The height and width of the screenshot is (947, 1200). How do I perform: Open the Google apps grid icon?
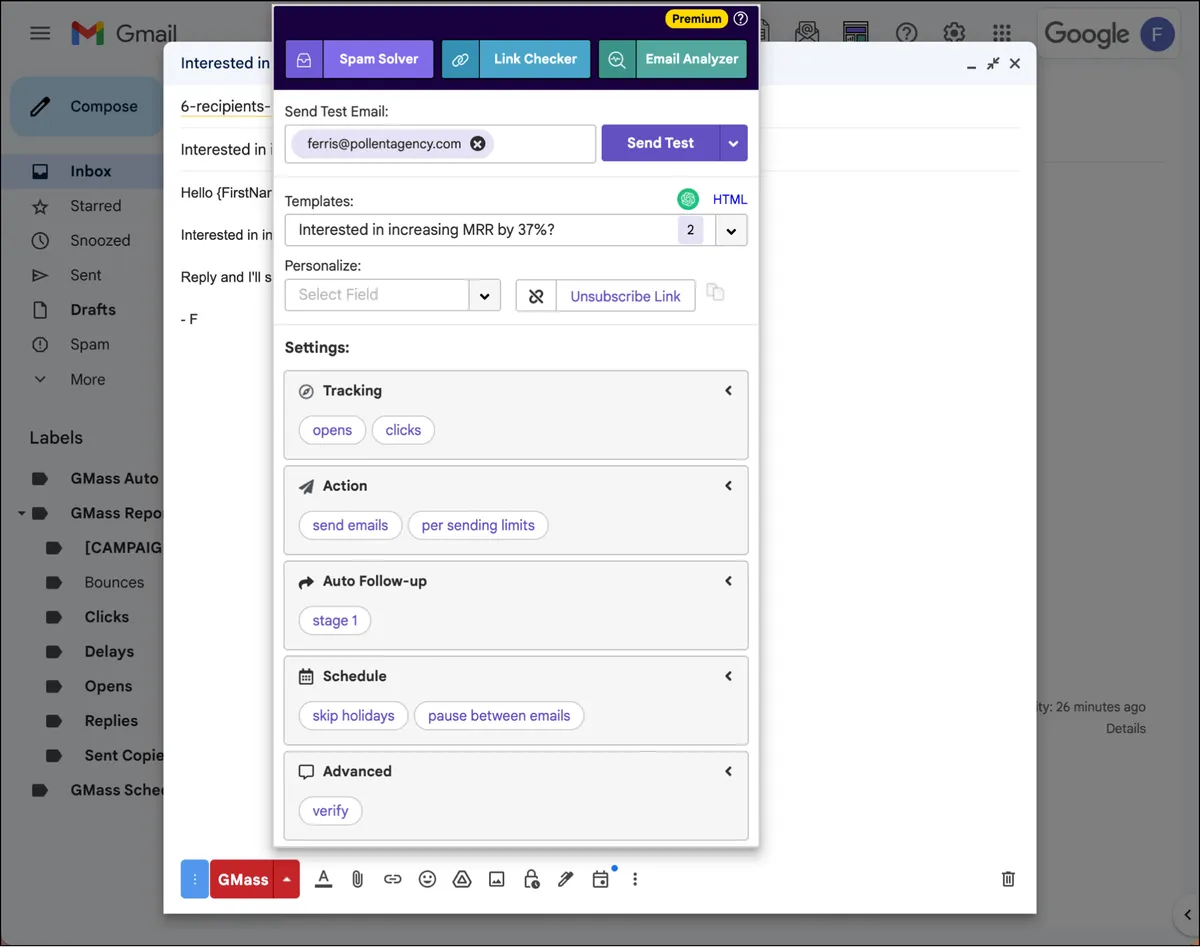[1002, 33]
